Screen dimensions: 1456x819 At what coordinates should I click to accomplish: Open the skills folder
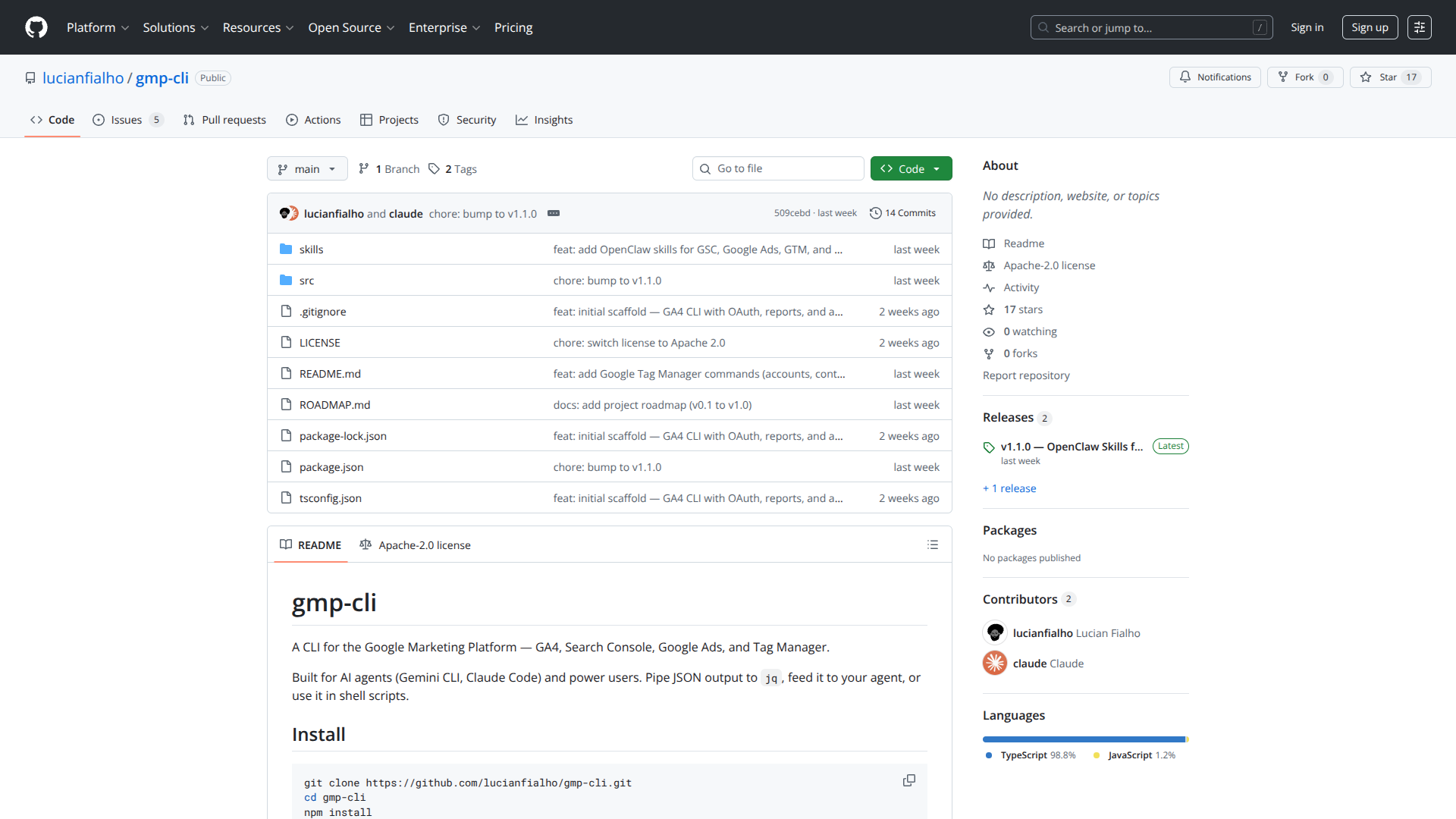(311, 249)
